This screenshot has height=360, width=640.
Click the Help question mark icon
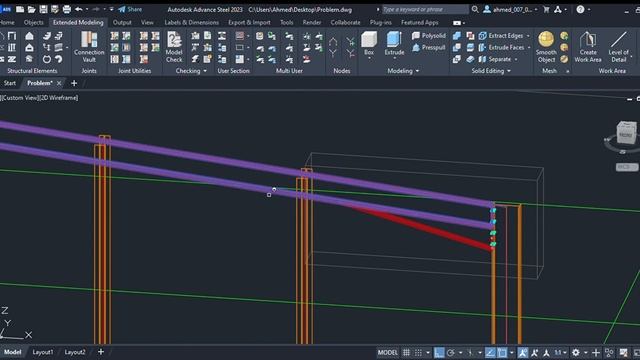tap(580, 9)
